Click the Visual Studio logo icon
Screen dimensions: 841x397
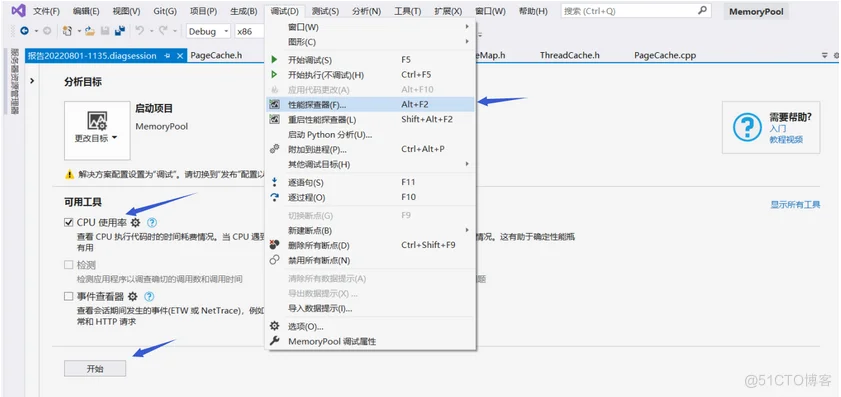tap(18, 11)
